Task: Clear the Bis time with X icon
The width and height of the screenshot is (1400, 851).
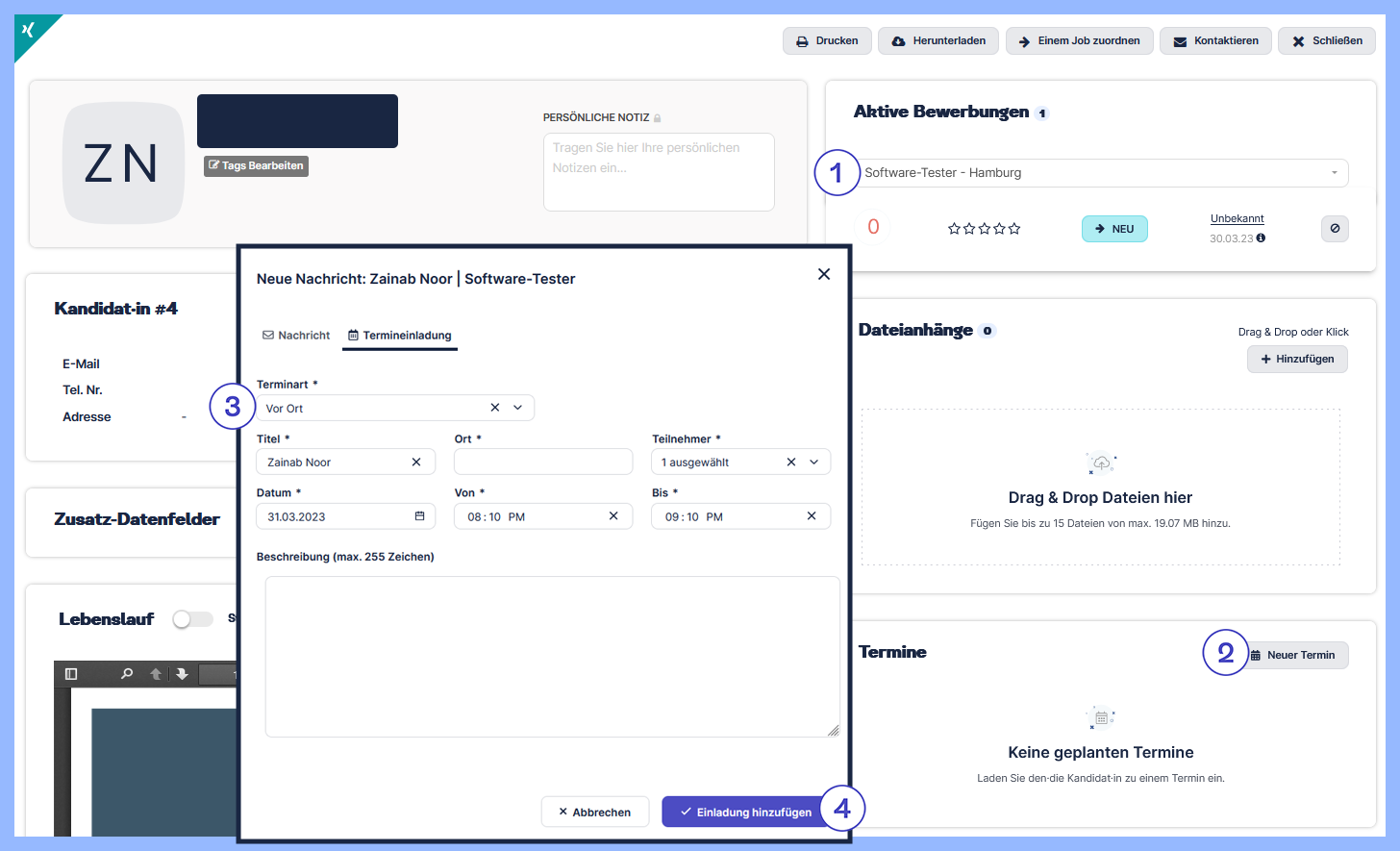Action: click(x=812, y=516)
